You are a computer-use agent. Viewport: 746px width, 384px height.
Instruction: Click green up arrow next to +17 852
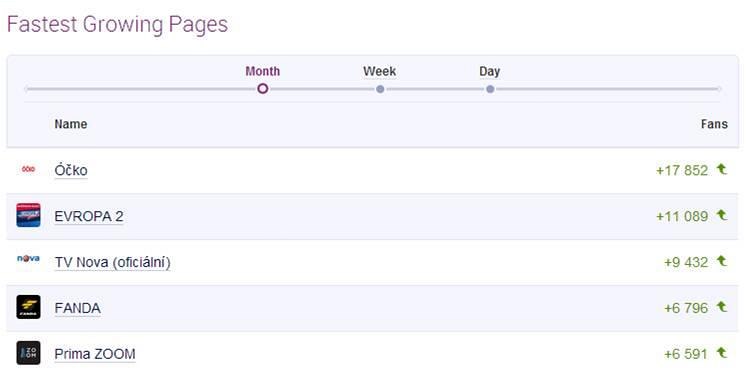(722, 169)
